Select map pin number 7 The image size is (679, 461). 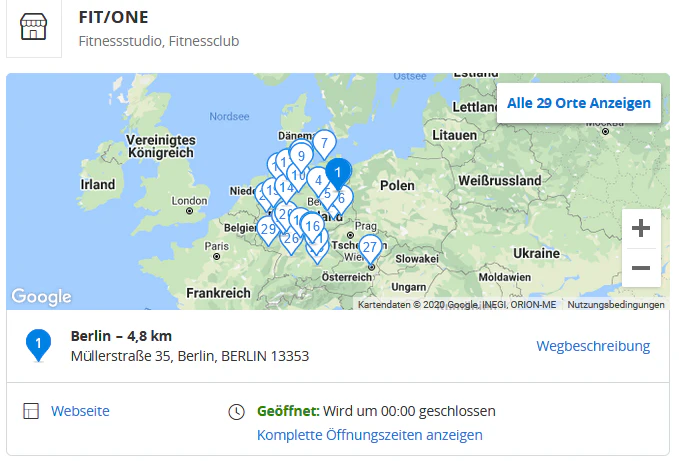tap(324, 145)
